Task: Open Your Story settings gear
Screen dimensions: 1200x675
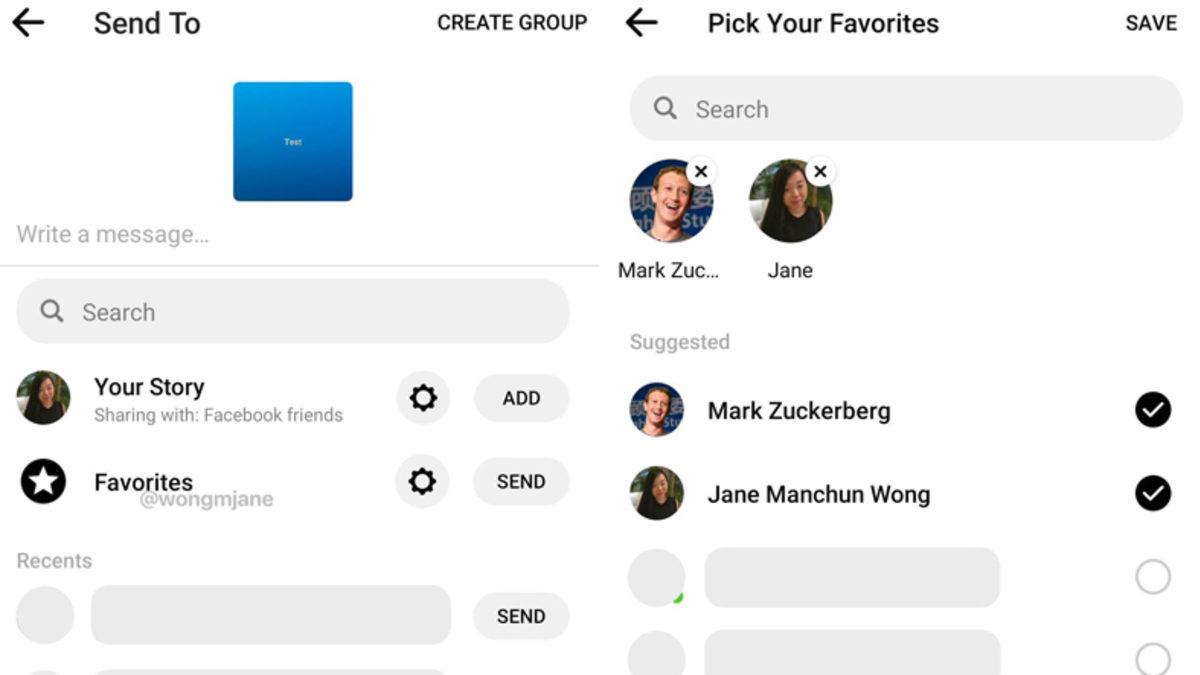Action: (423, 398)
